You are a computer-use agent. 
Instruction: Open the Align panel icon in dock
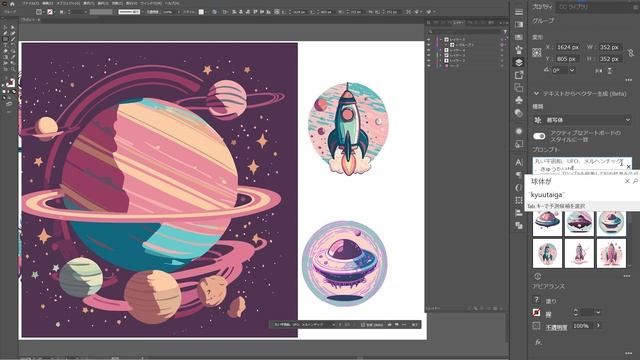click(519, 213)
